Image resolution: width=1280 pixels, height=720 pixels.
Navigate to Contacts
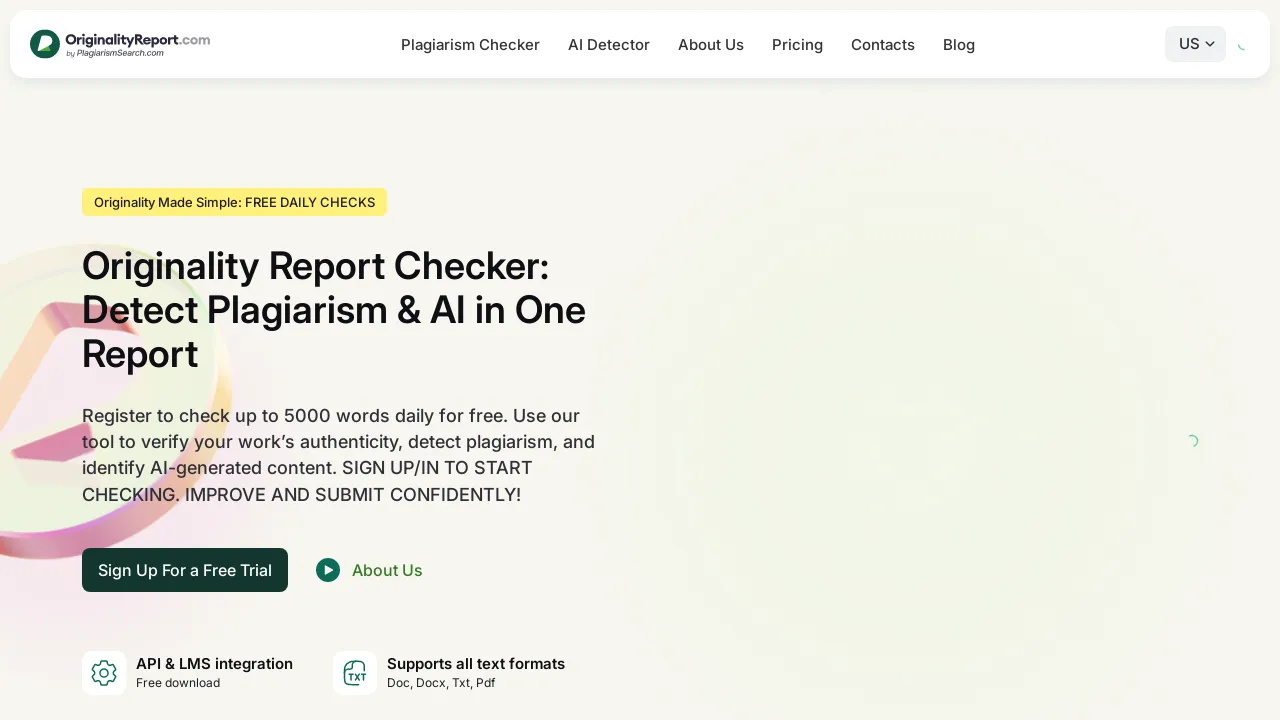tap(883, 45)
